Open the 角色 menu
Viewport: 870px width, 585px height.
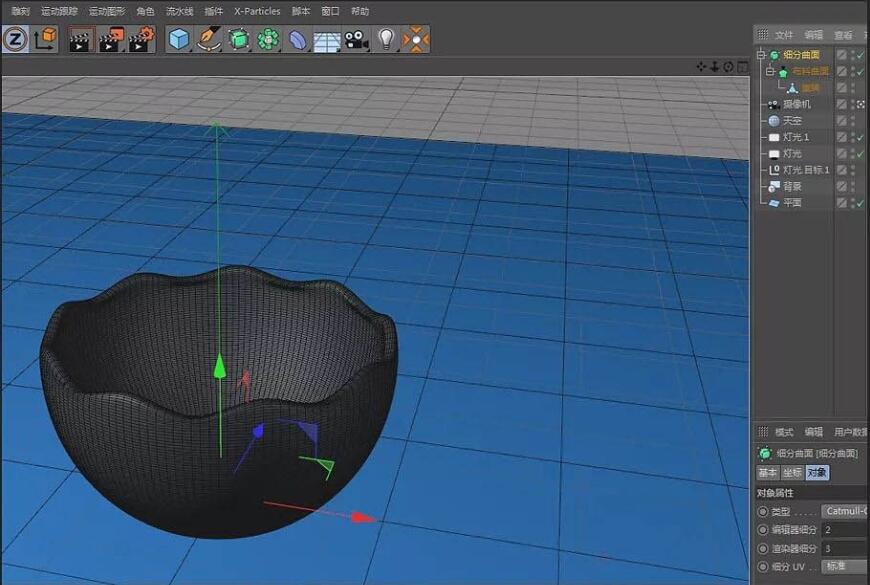click(x=145, y=11)
